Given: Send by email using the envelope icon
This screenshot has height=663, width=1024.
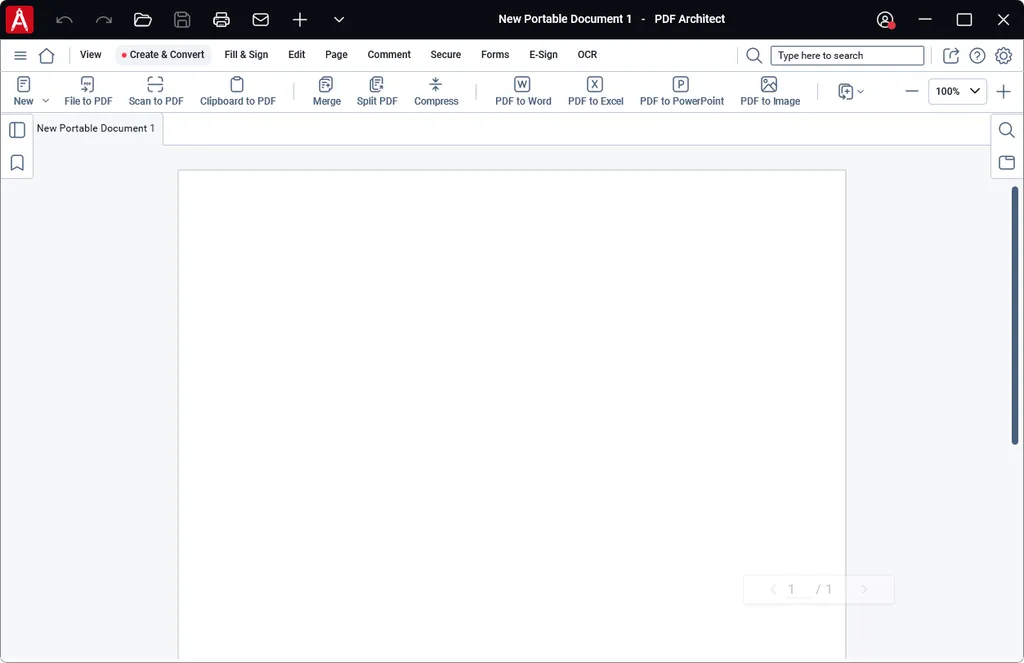Looking at the screenshot, I should click(261, 20).
